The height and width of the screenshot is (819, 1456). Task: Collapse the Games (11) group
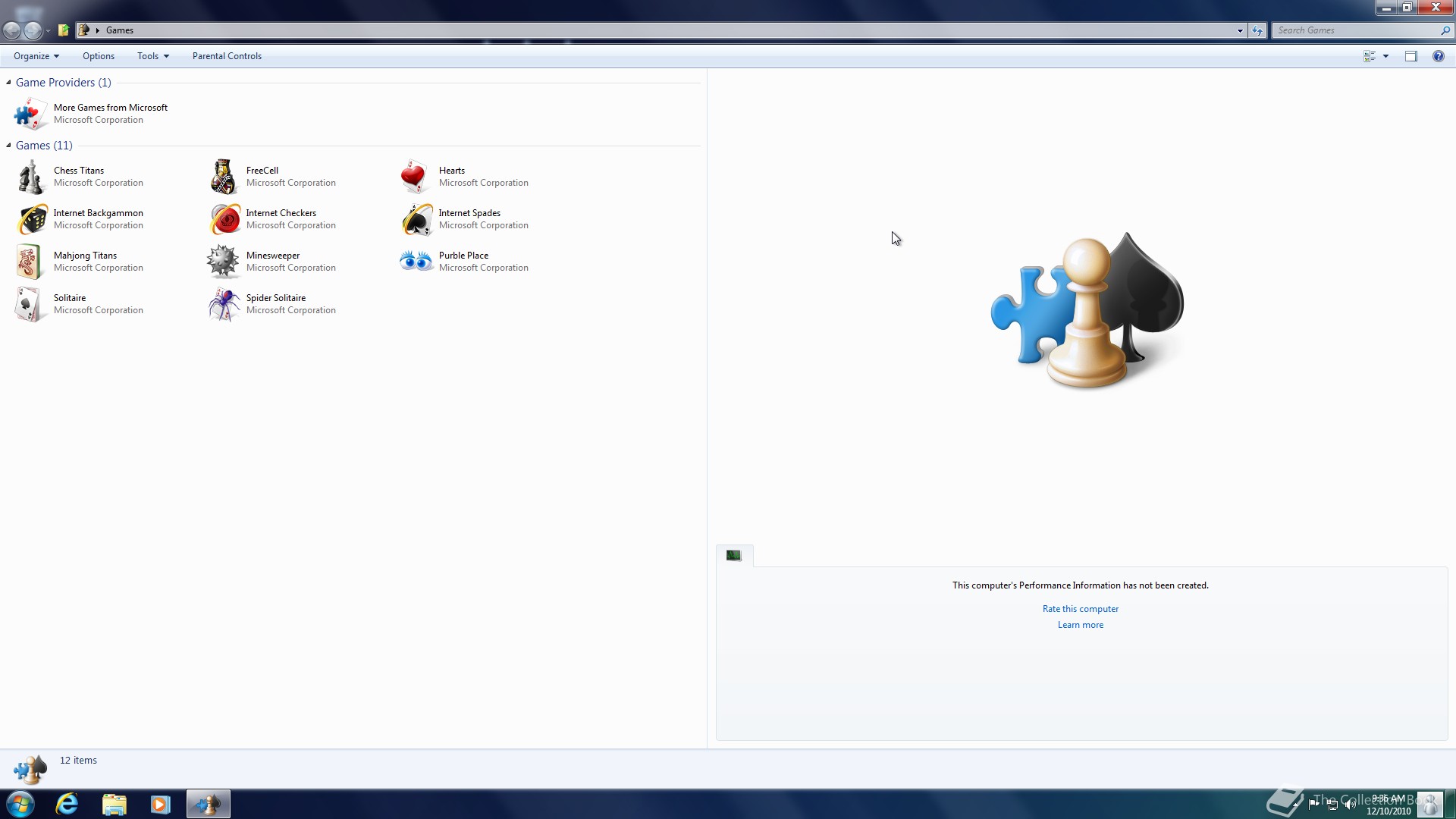click(8, 145)
